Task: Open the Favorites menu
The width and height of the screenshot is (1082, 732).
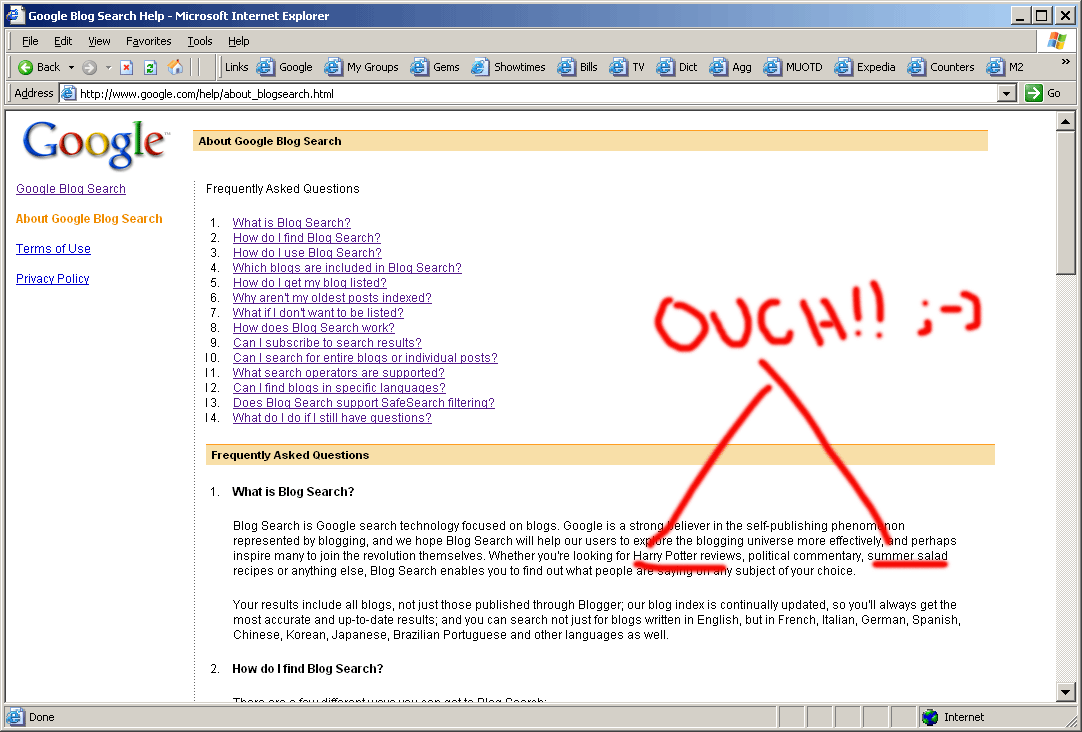Action: (x=148, y=41)
